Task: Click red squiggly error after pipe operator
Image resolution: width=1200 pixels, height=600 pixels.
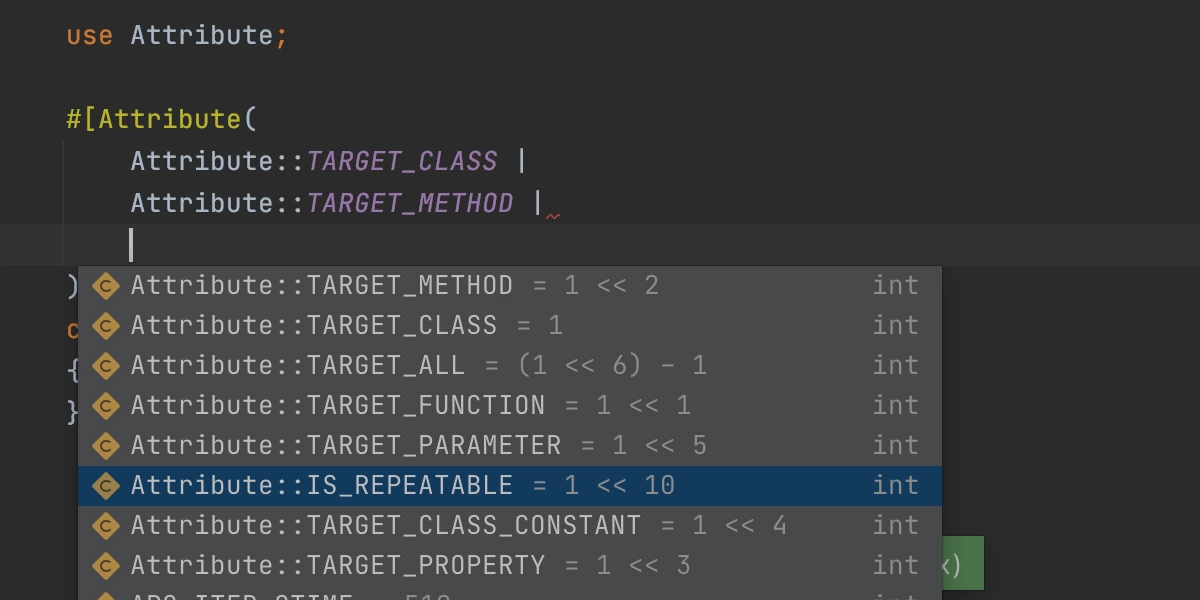Action: (553, 215)
